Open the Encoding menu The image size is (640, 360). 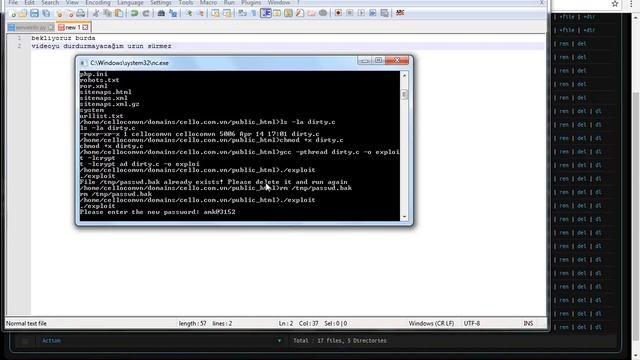pyautogui.click(x=98, y=3)
